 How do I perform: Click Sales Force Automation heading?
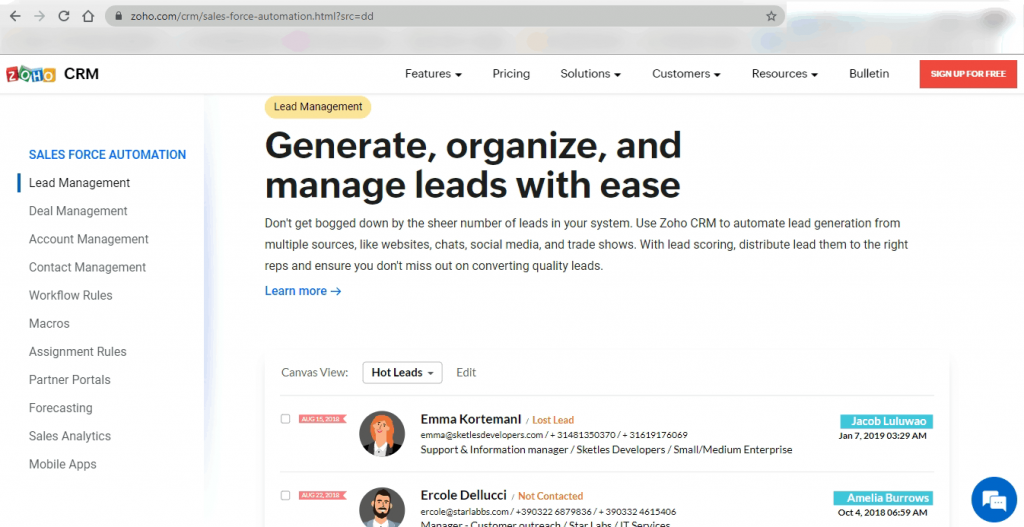click(107, 155)
